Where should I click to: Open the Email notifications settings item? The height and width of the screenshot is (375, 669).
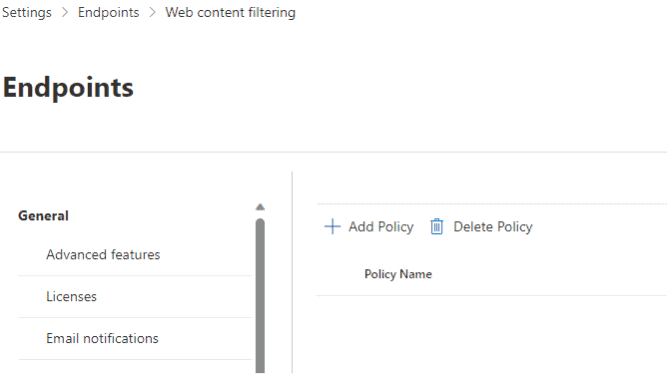point(102,338)
